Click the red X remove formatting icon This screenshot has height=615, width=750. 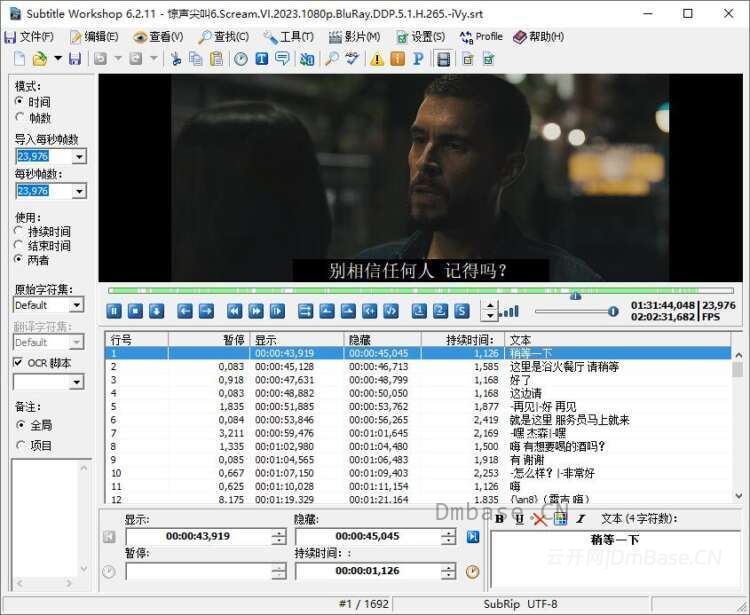click(x=540, y=519)
